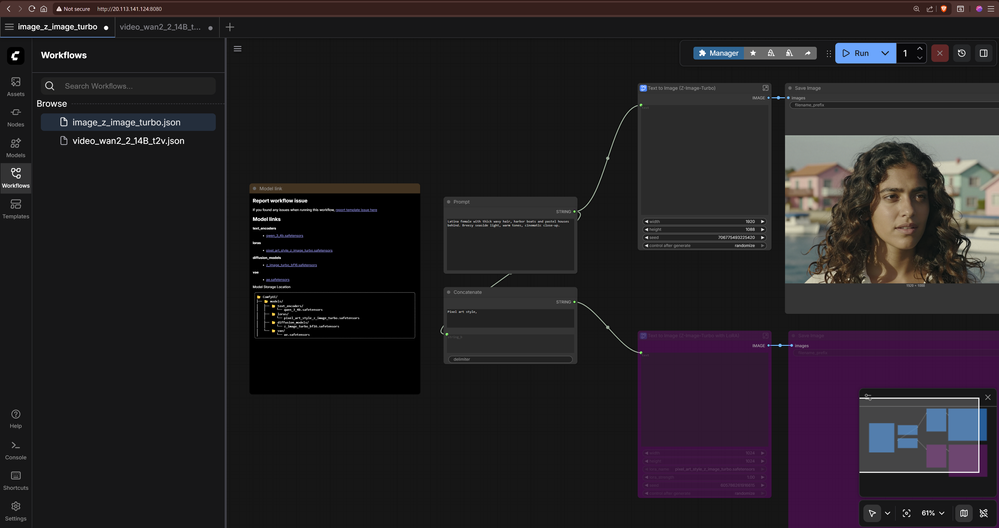Toggle link visibility in canvas toolbar

(983, 513)
